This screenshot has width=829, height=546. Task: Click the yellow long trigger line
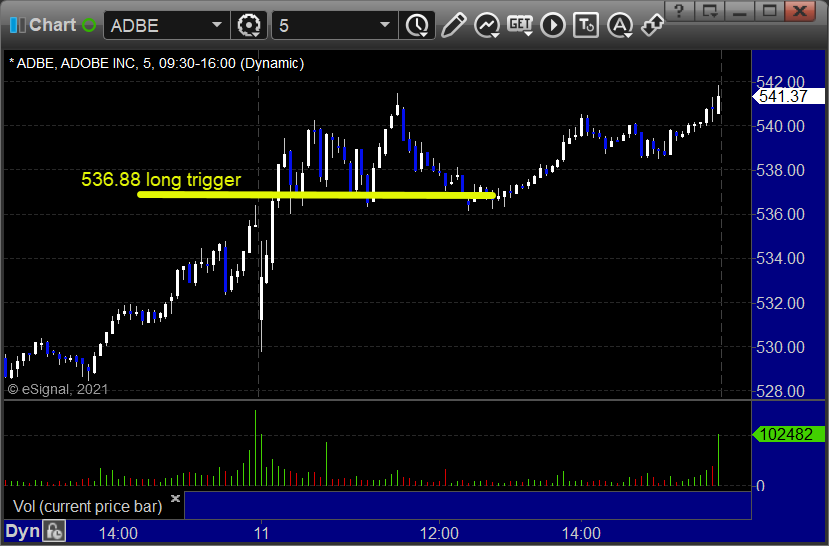(316, 195)
